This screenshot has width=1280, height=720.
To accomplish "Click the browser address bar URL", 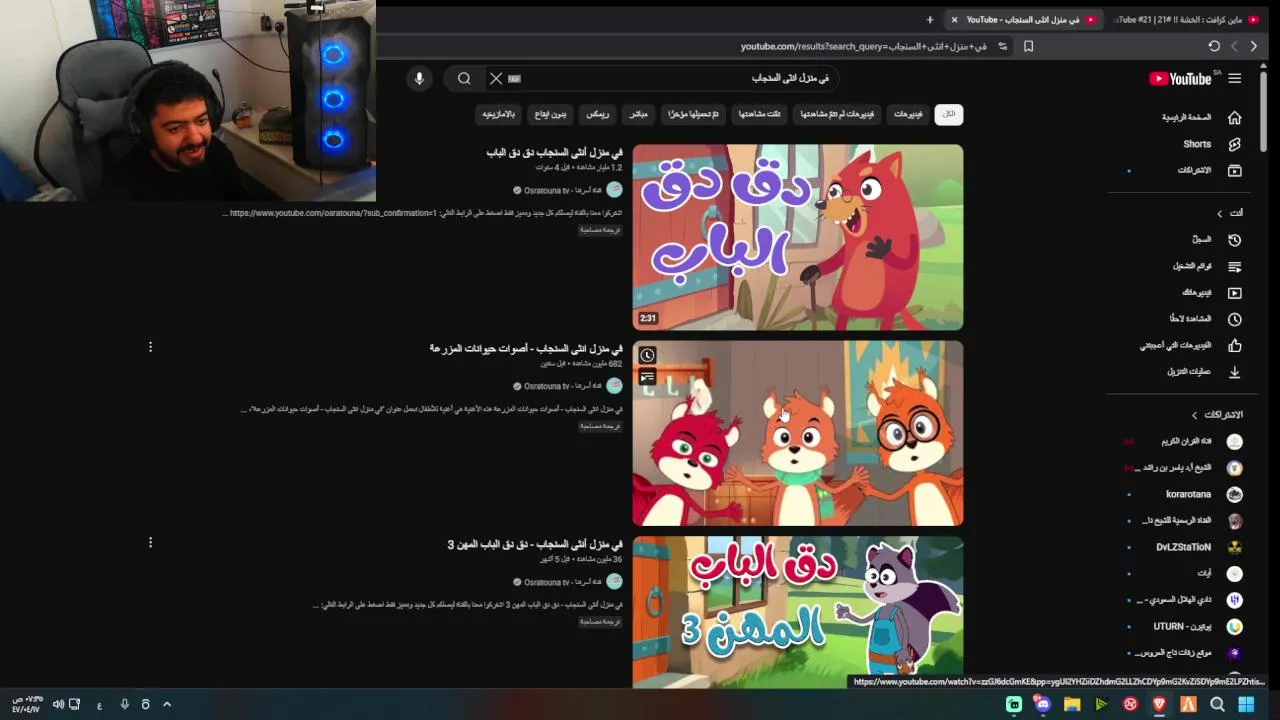I will pyautogui.click(x=863, y=46).
